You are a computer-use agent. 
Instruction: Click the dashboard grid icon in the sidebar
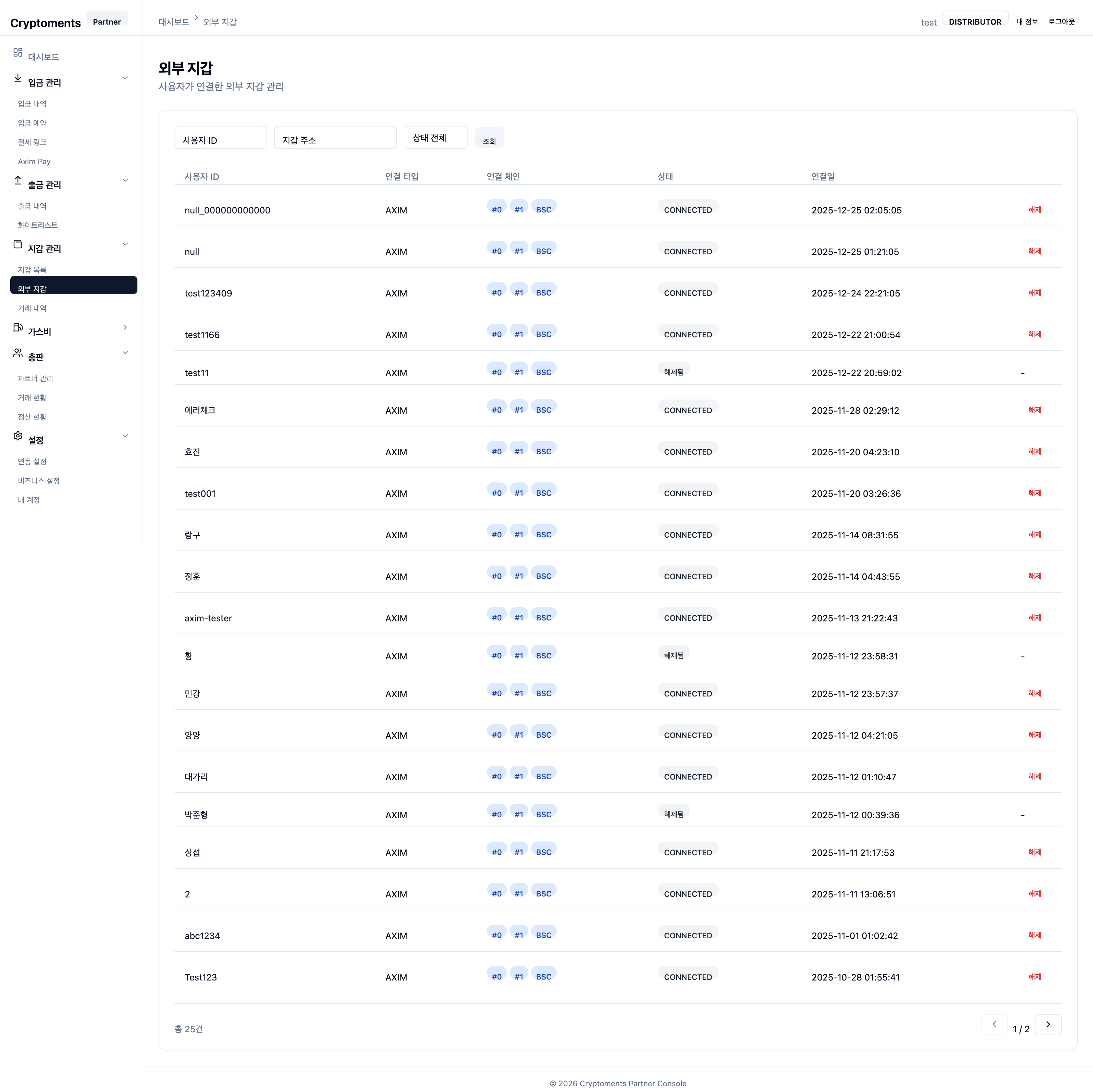[18, 52]
